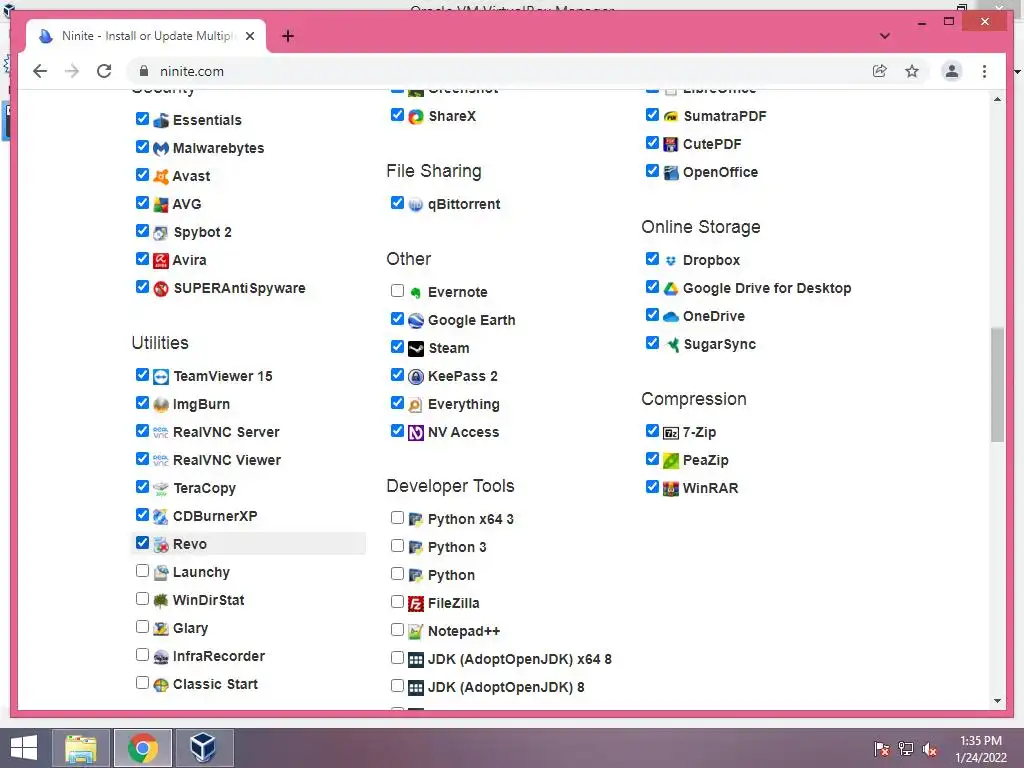
Task: Click the ImgBurn icon
Action: (161, 405)
